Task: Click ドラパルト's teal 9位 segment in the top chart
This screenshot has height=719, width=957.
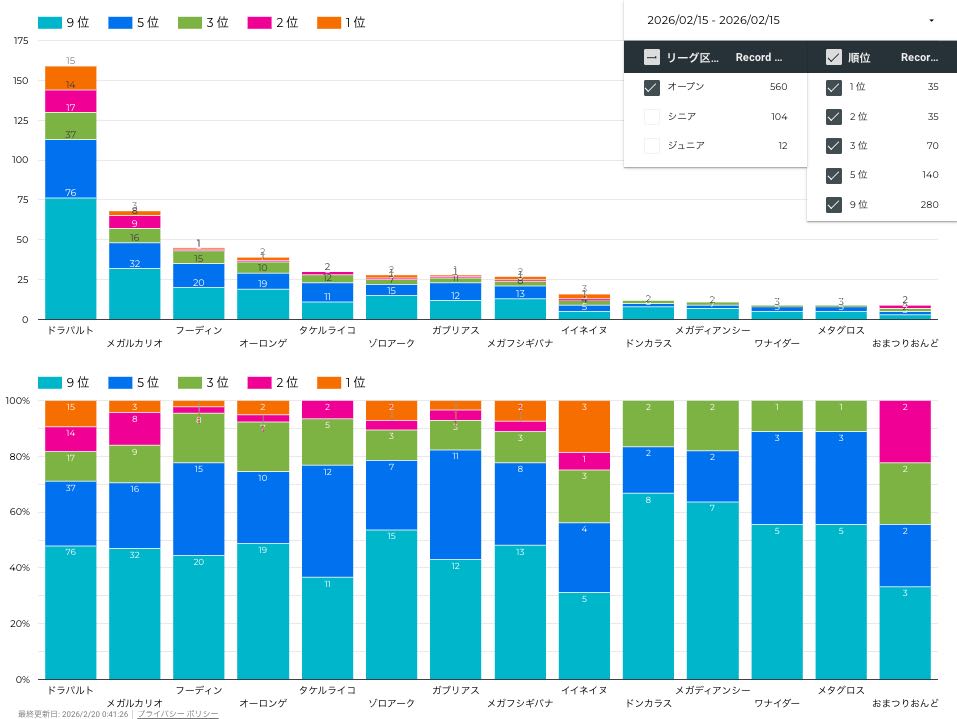Action: pos(70,258)
